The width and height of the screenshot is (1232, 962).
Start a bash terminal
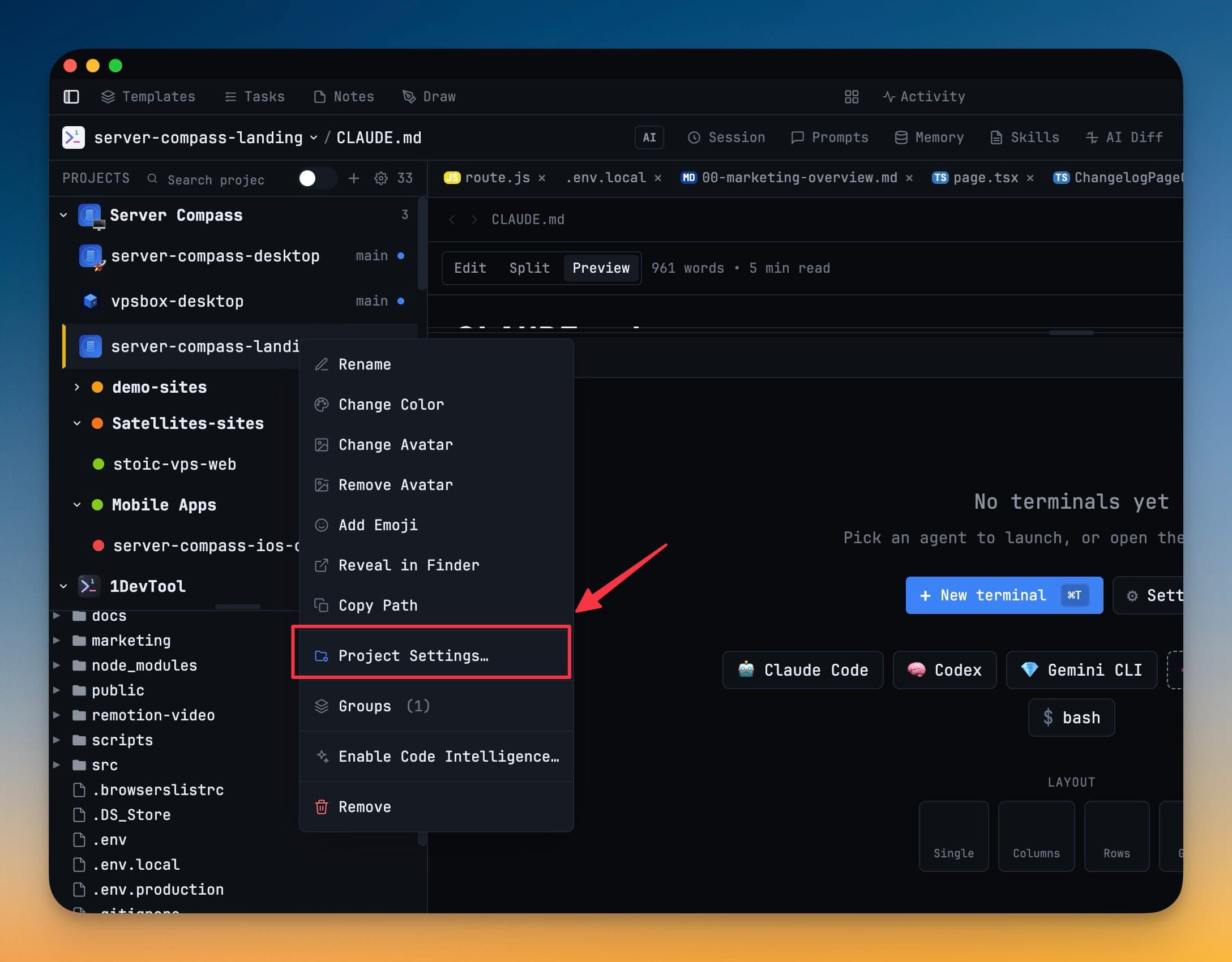click(1071, 718)
